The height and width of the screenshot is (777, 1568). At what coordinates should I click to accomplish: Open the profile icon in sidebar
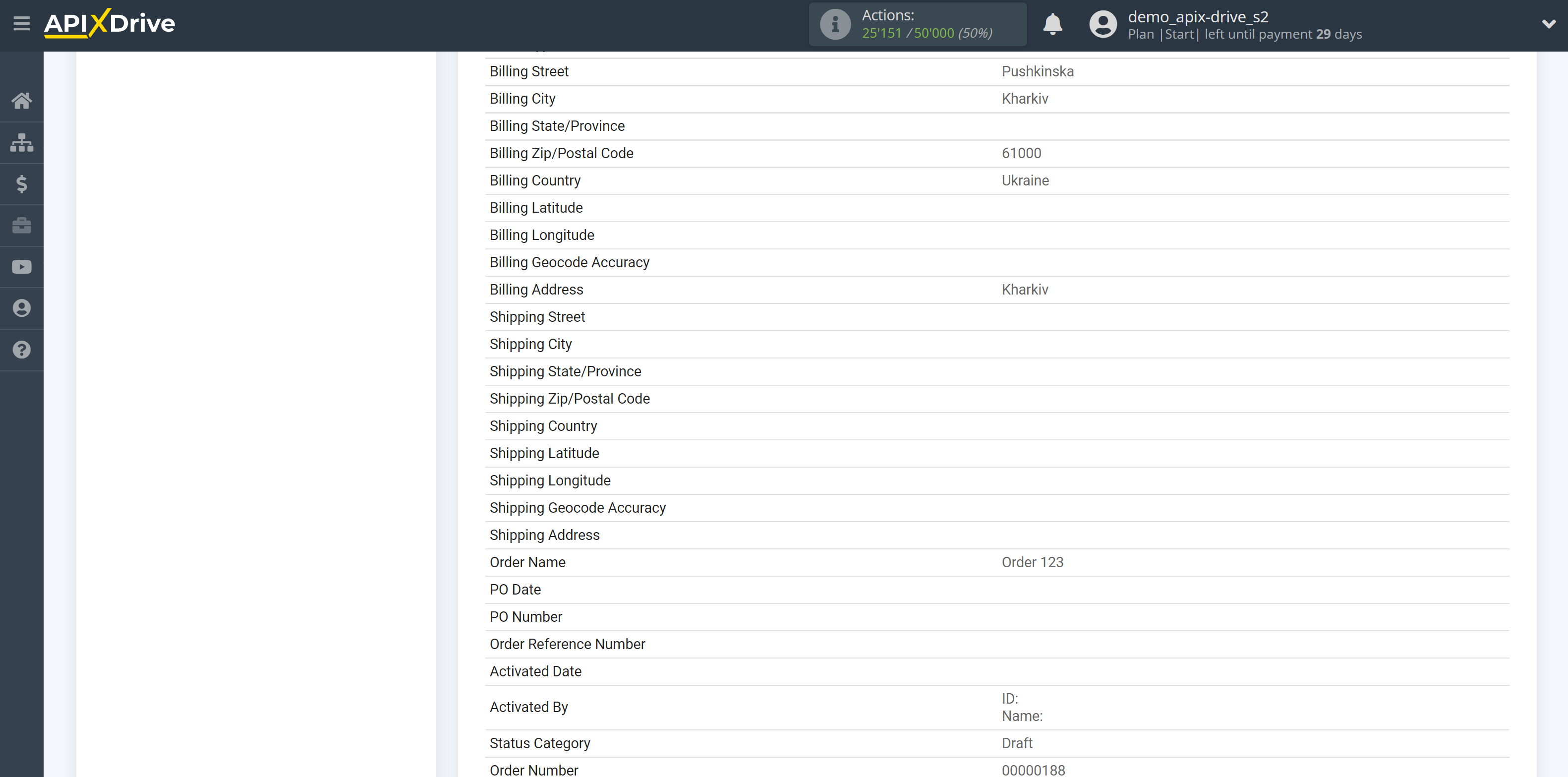[x=22, y=308]
